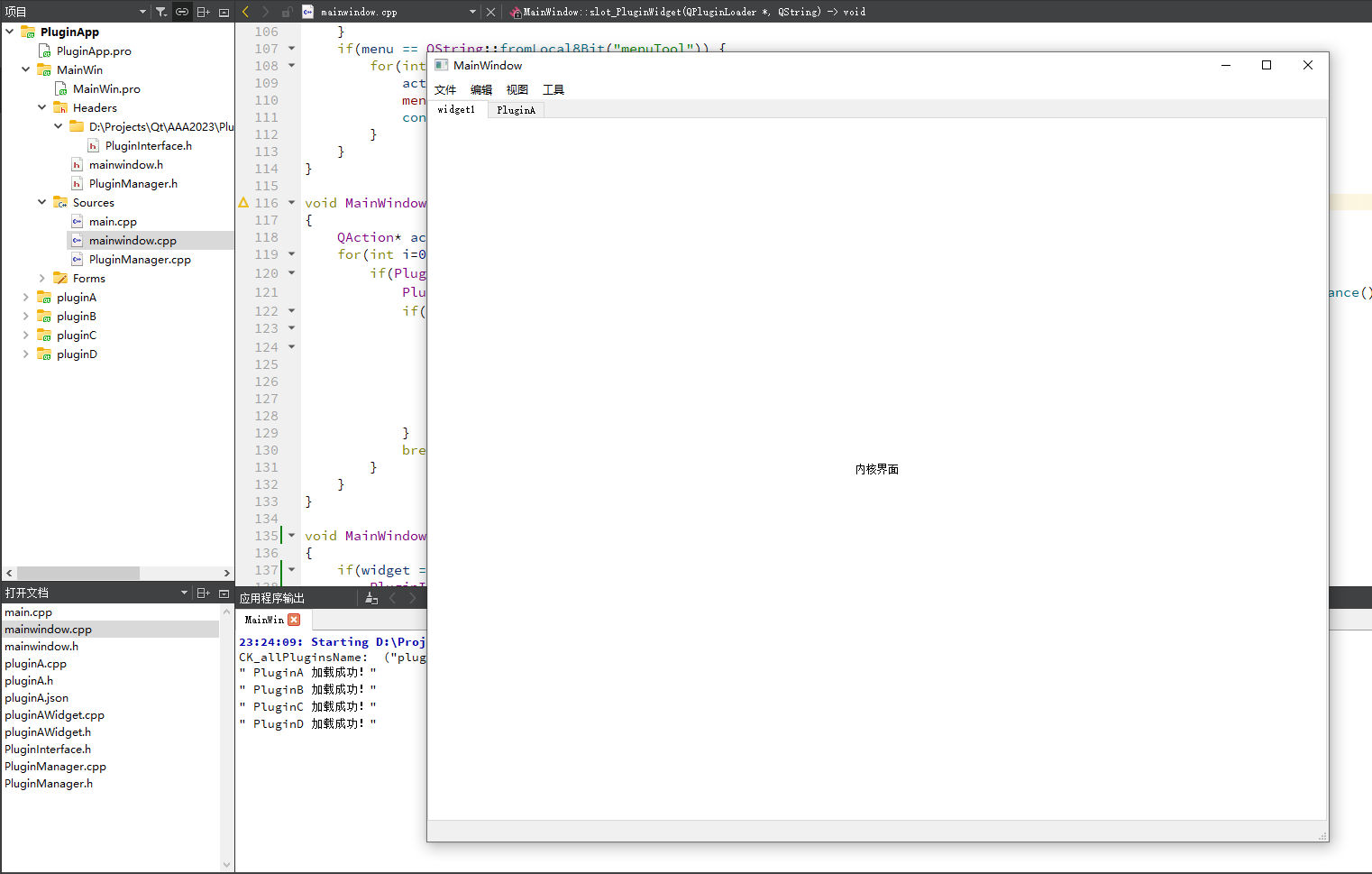
Task: Fold function at line 135 arrow
Action: [291, 535]
